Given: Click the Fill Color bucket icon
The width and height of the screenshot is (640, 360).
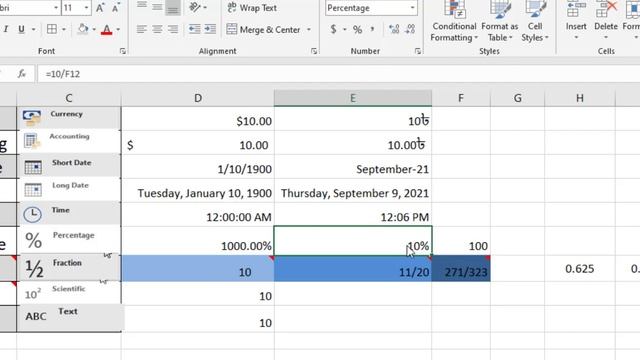Looking at the screenshot, I should click(83, 29).
